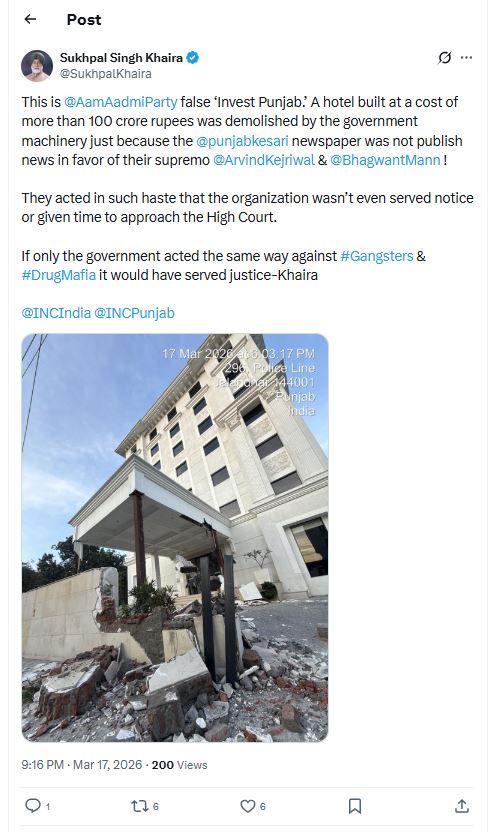The height and width of the screenshot is (832, 499).
Task: Visit the @BhagwantMann profile mention
Action: click(x=385, y=160)
